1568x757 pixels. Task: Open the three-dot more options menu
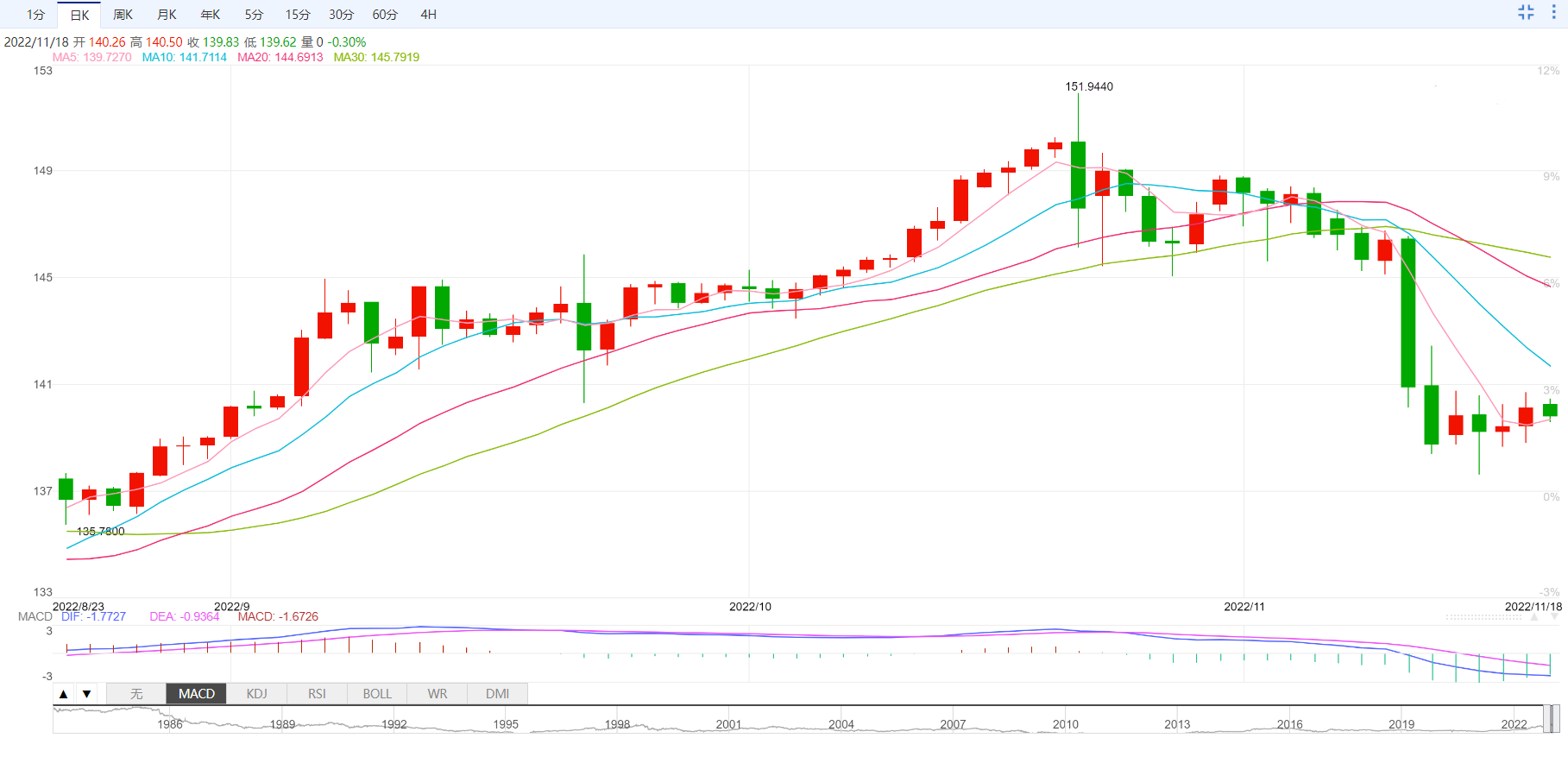tap(1553, 12)
